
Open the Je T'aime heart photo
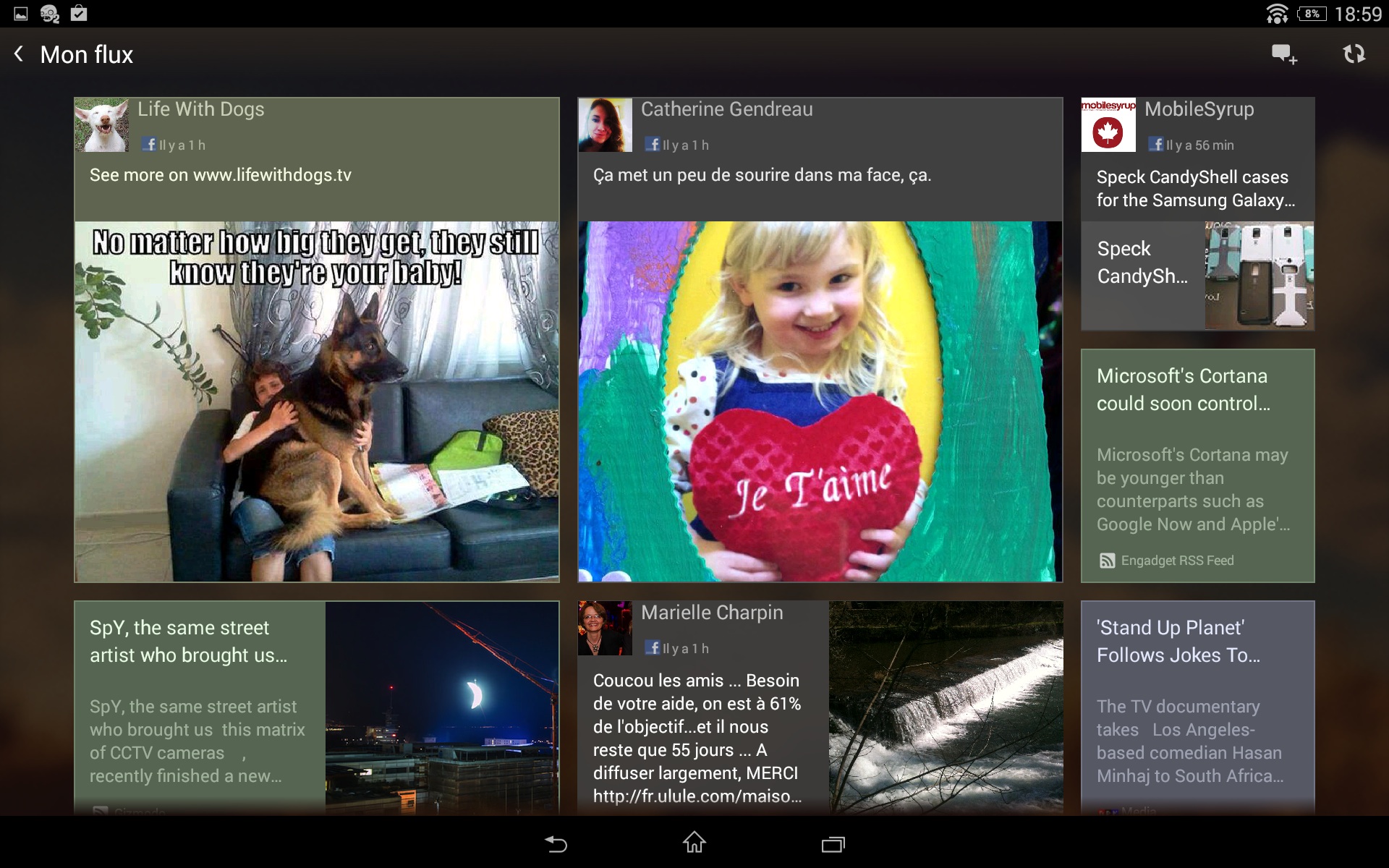tap(820, 401)
